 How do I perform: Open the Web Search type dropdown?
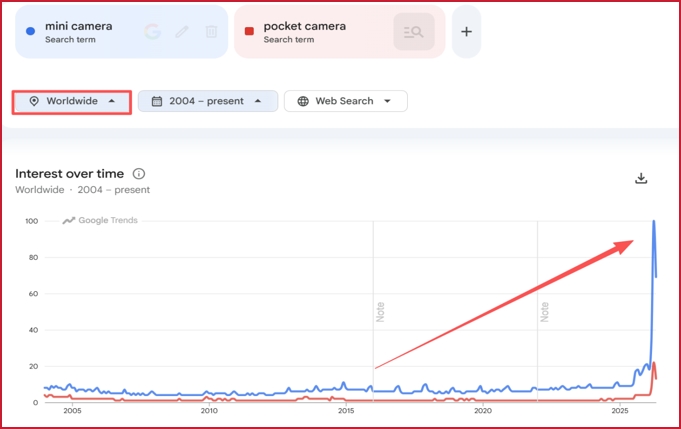[346, 101]
